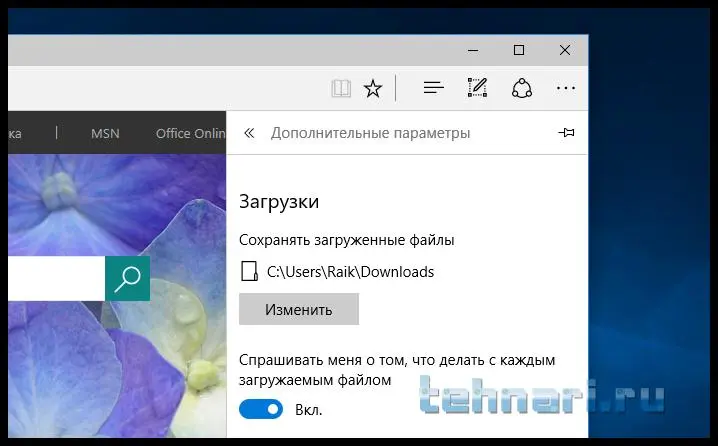The image size is (718, 446).
Task: Click the Изменить button
Action: point(299,310)
